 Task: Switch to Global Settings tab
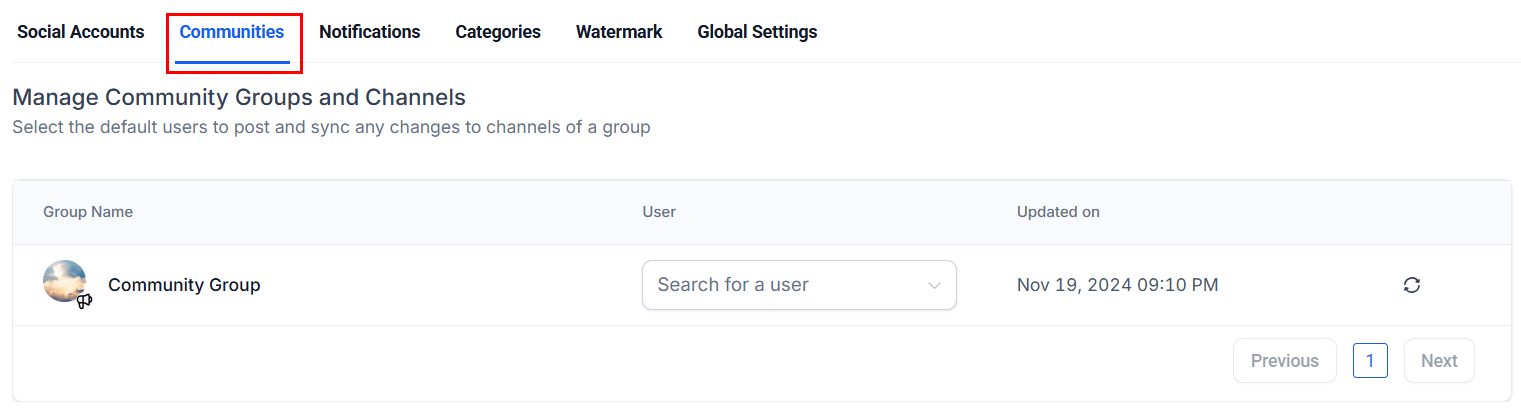pos(757,32)
